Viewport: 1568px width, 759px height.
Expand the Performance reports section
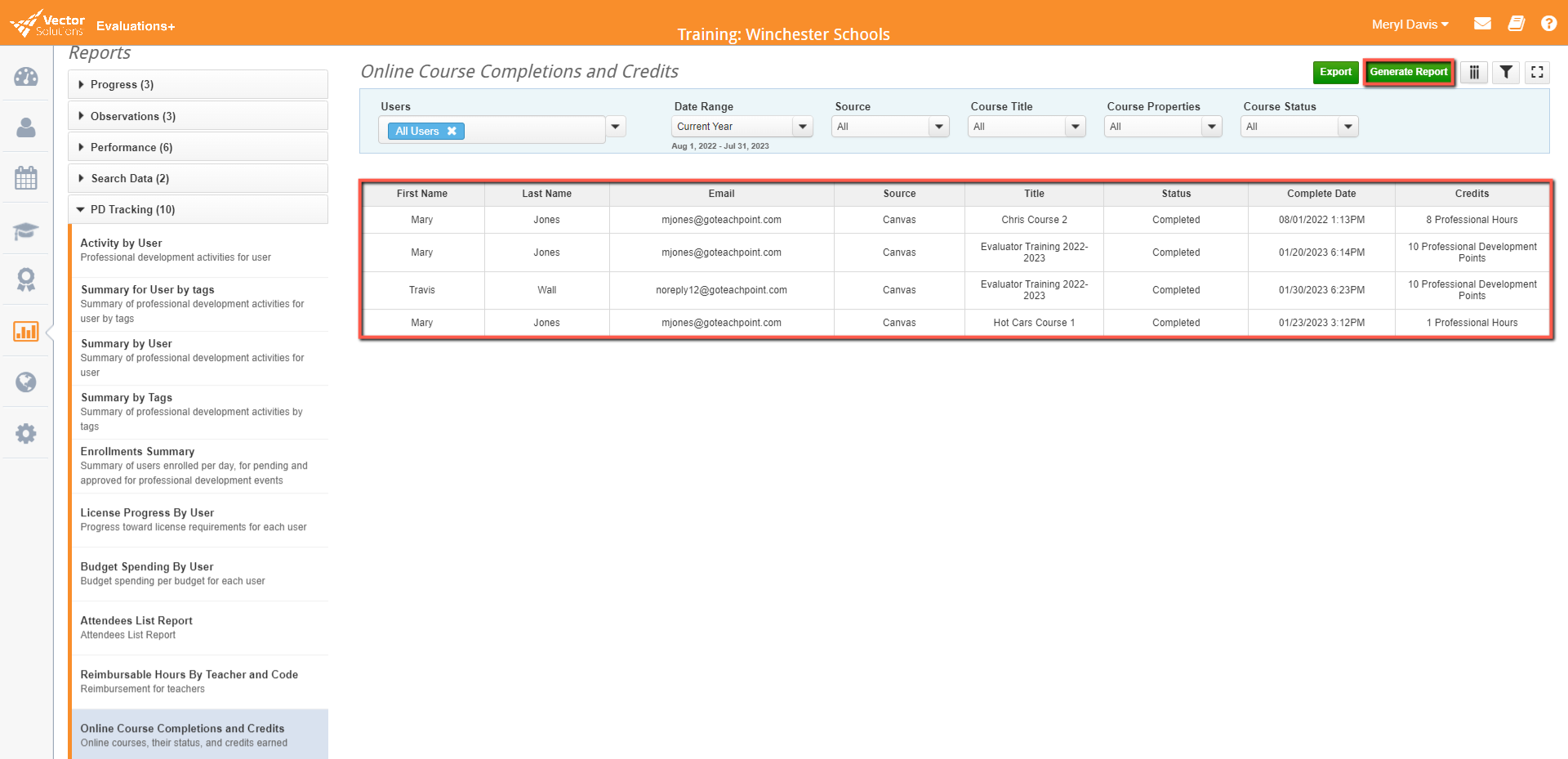click(x=198, y=147)
